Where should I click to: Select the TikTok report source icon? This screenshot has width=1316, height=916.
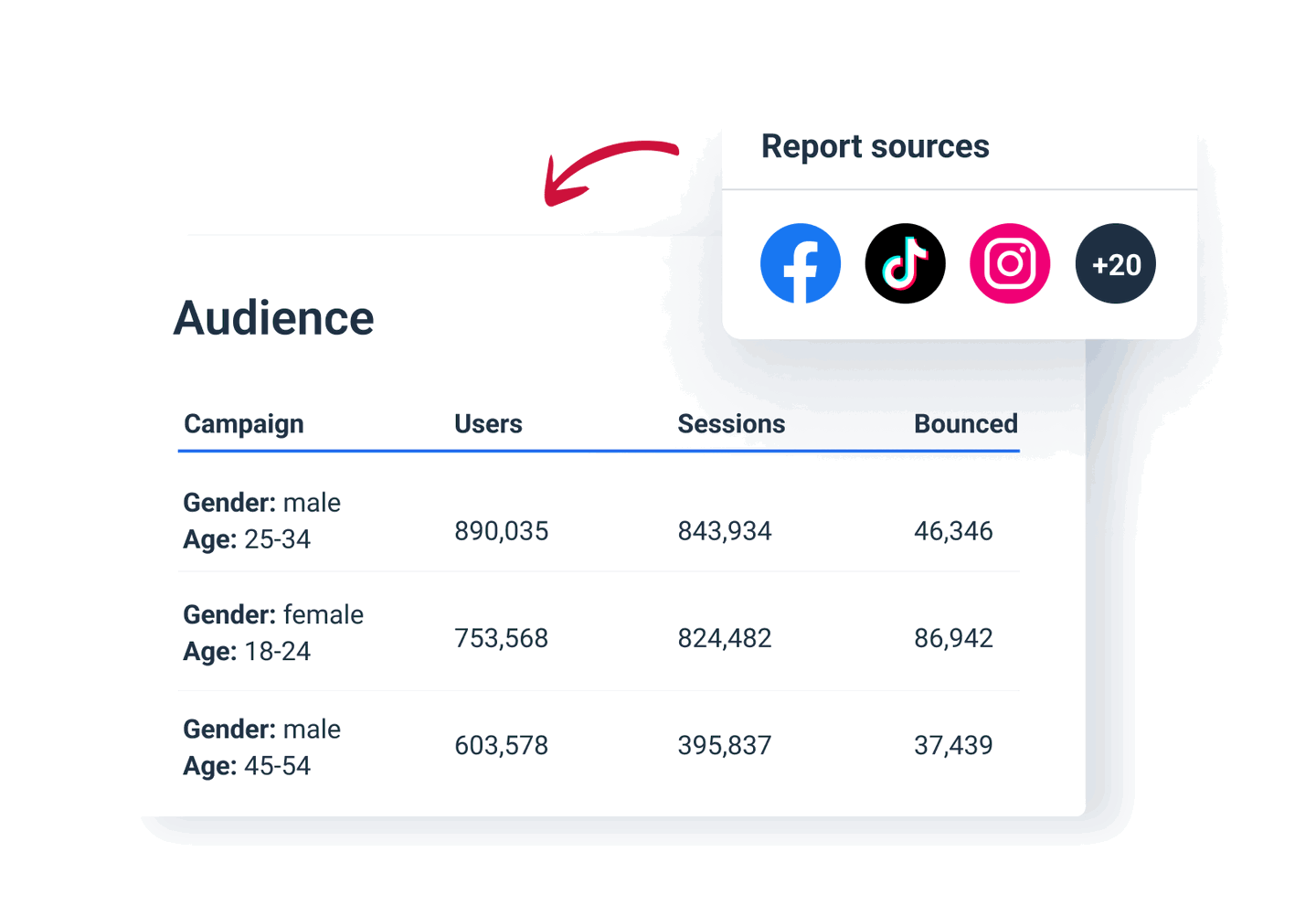point(905,263)
